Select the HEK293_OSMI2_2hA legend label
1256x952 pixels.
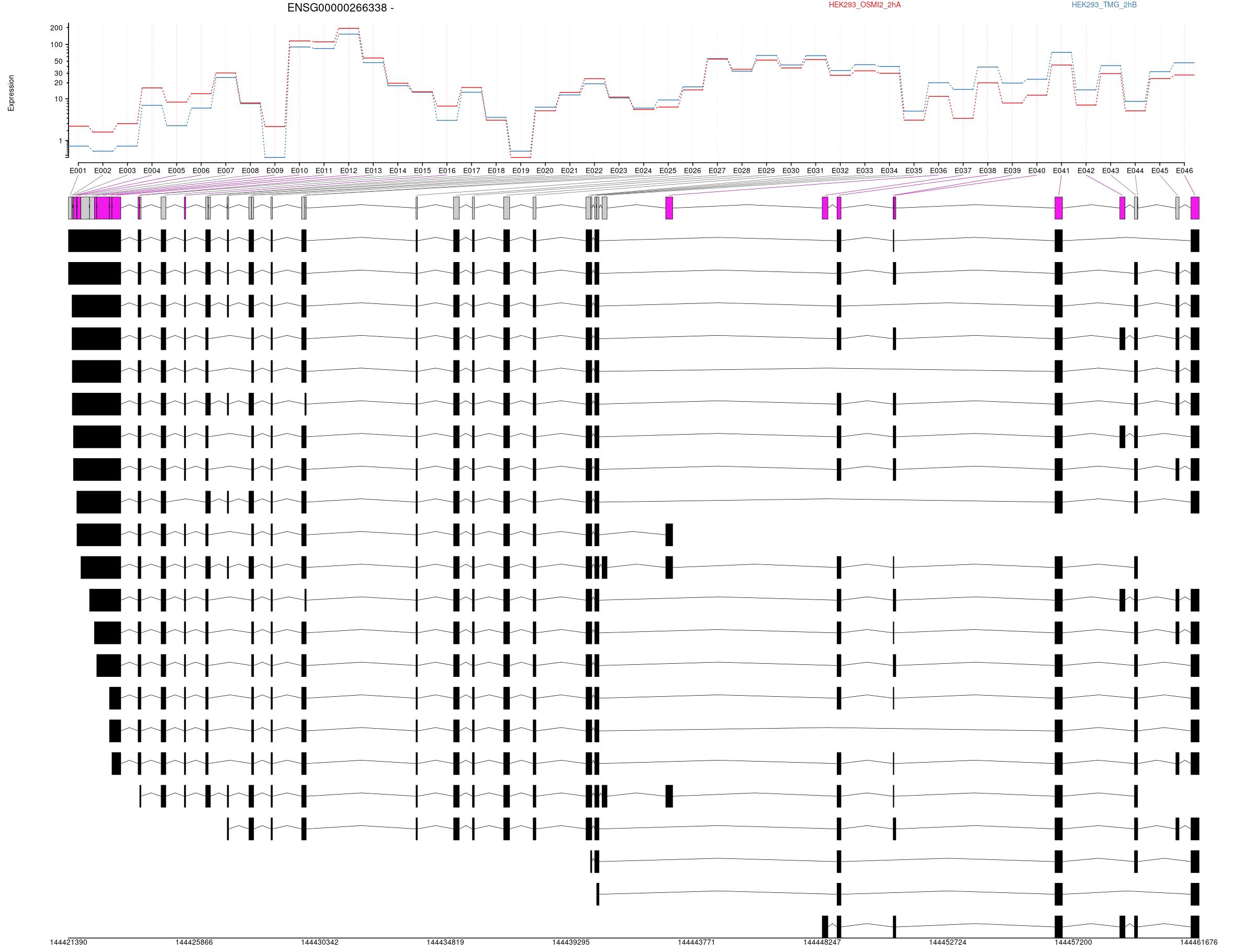864,5
